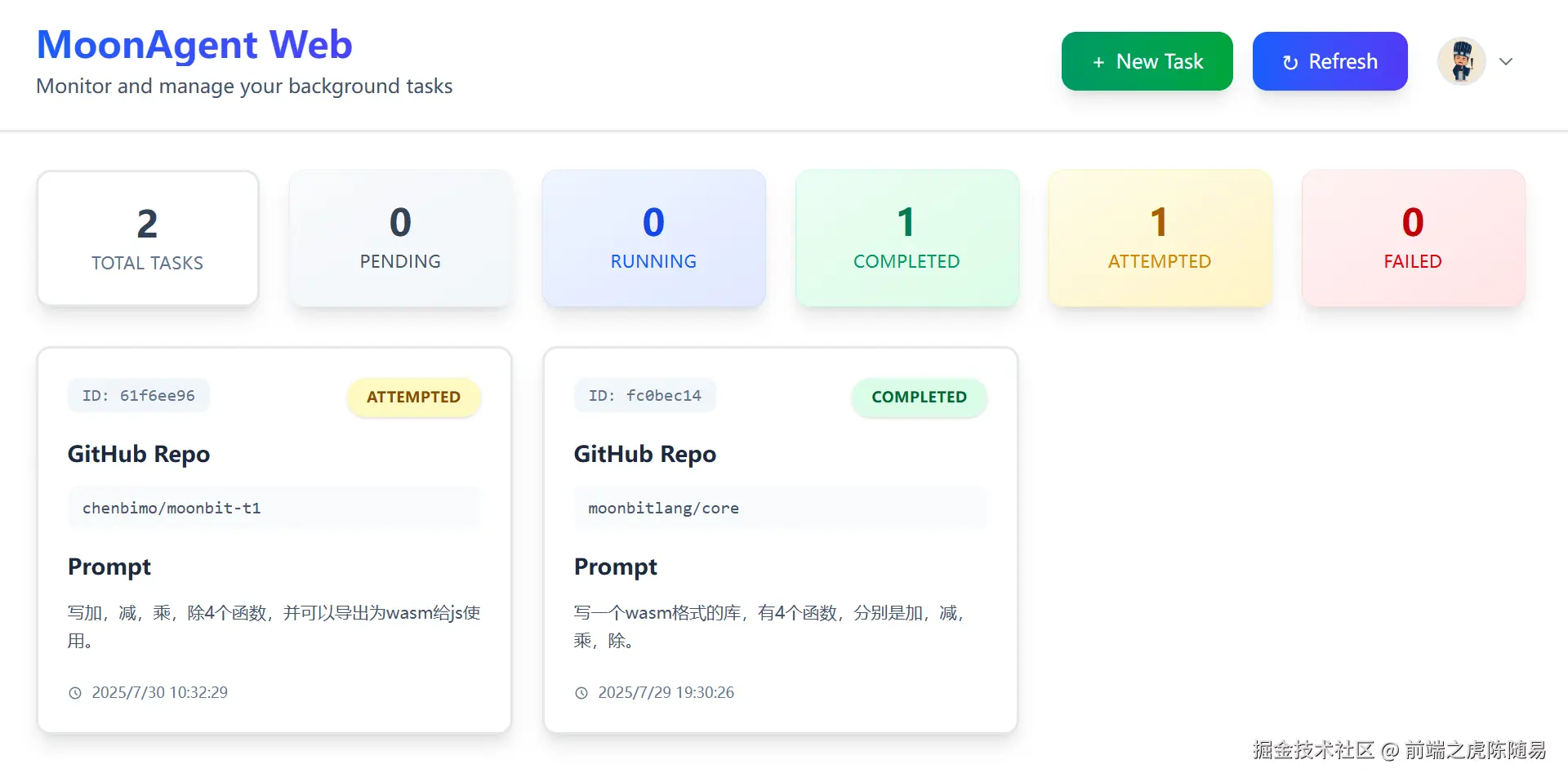Filter by the Attempted stat card
The height and width of the screenshot is (782, 1568).
point(1160,238)
